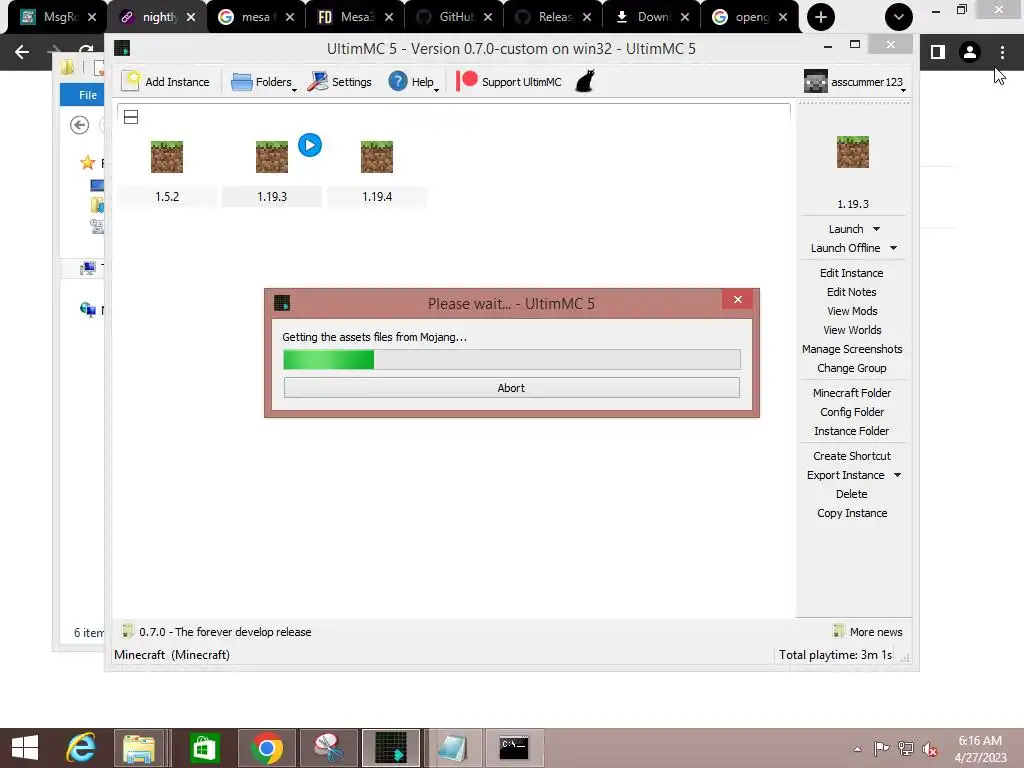Open the Config Folder
1024x768 pixels.
click(x=852, y=412)
